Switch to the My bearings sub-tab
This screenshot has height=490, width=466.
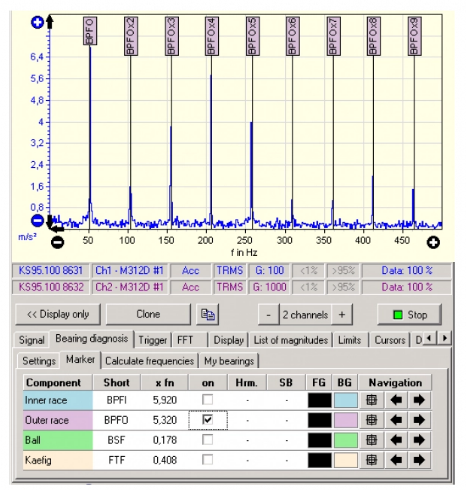click(x=229, y=361)
